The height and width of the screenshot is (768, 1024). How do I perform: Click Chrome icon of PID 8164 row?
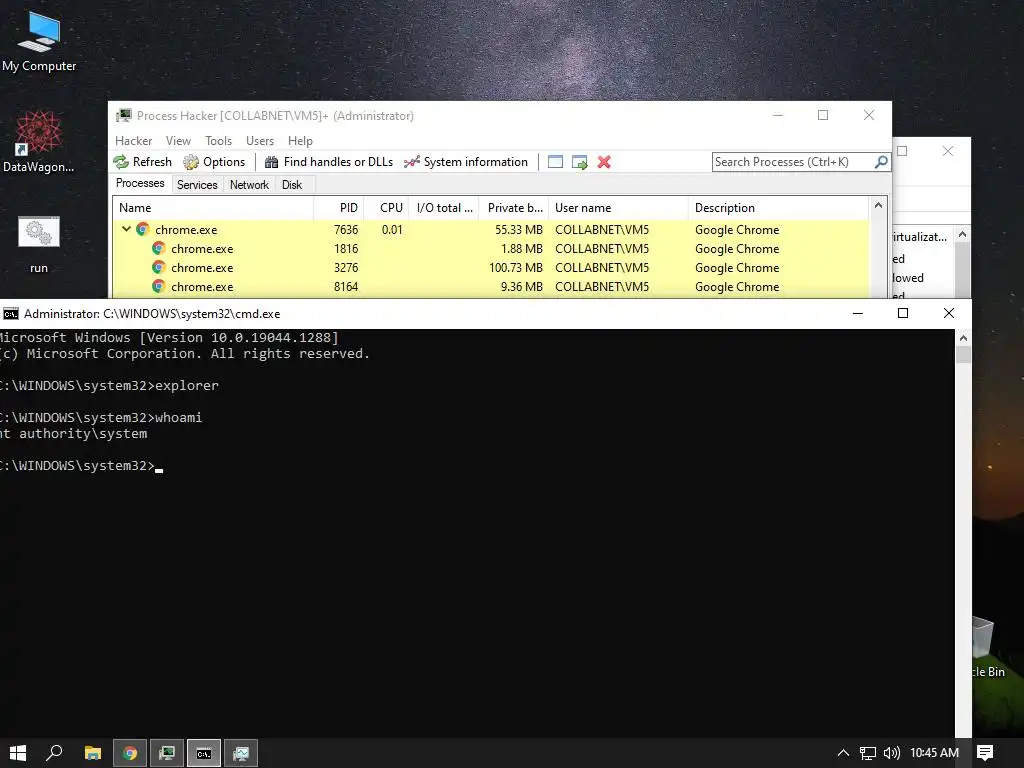[x=159, y=286]
